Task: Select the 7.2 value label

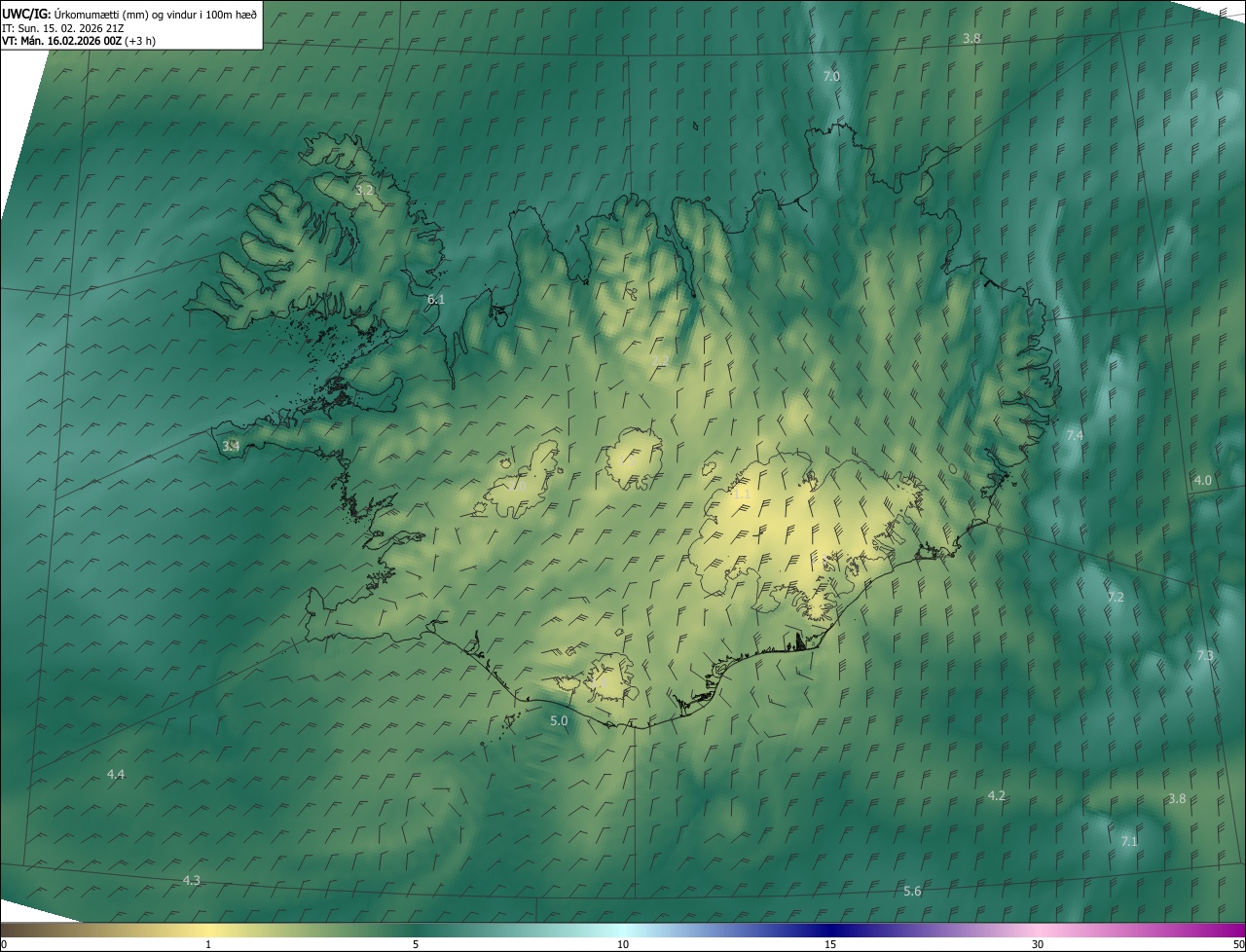Action: click(1116, 597)
